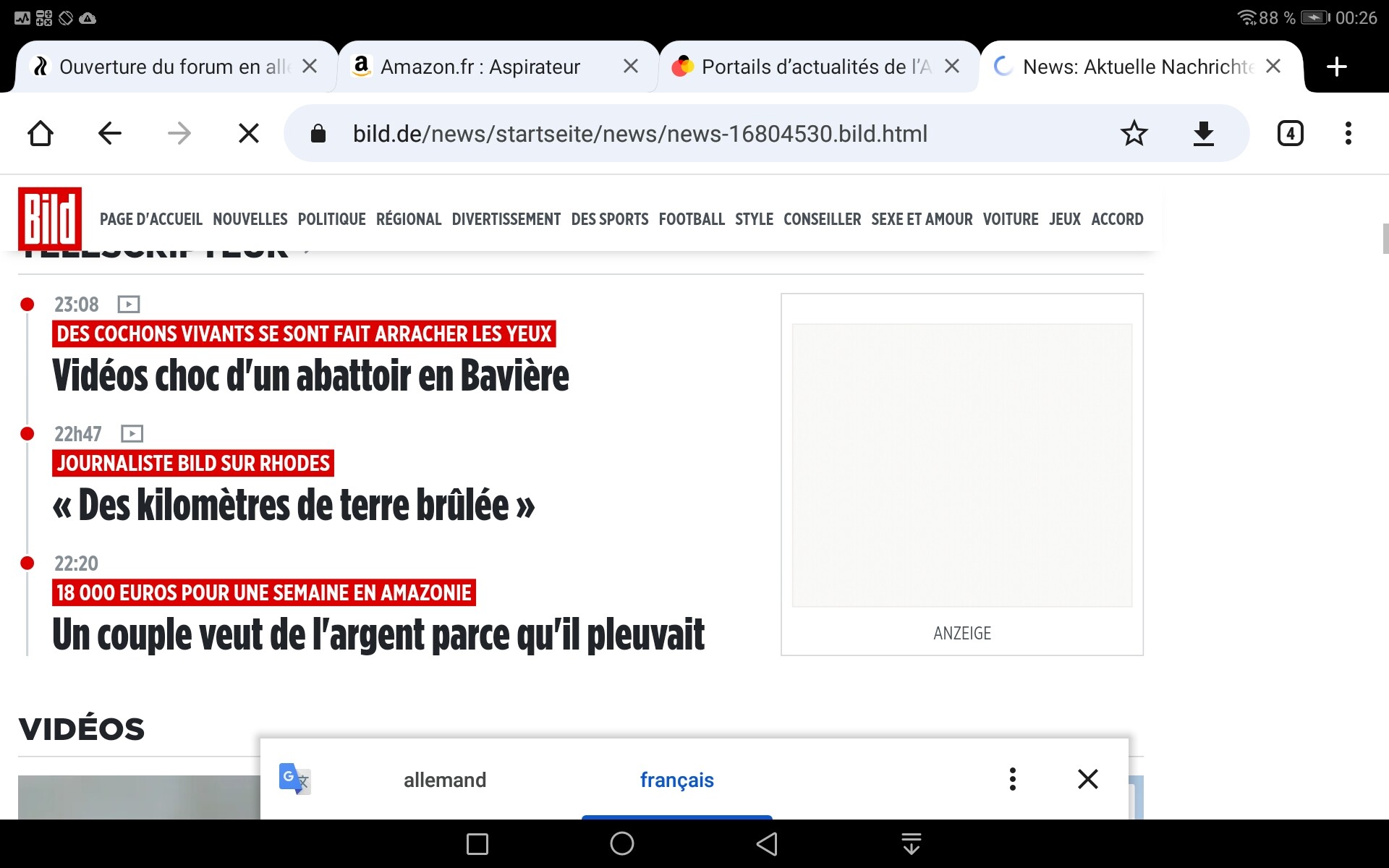Viewport: 1389px width, 868px height.
Task: Tap the browser home icon
Action: click(x=41, y=133)
